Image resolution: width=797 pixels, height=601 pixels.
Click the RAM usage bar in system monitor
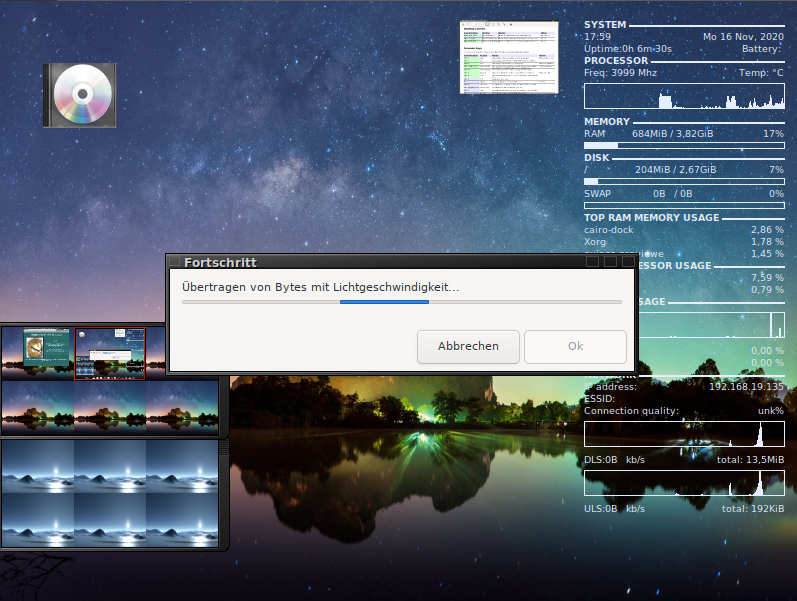pos(684,146)
